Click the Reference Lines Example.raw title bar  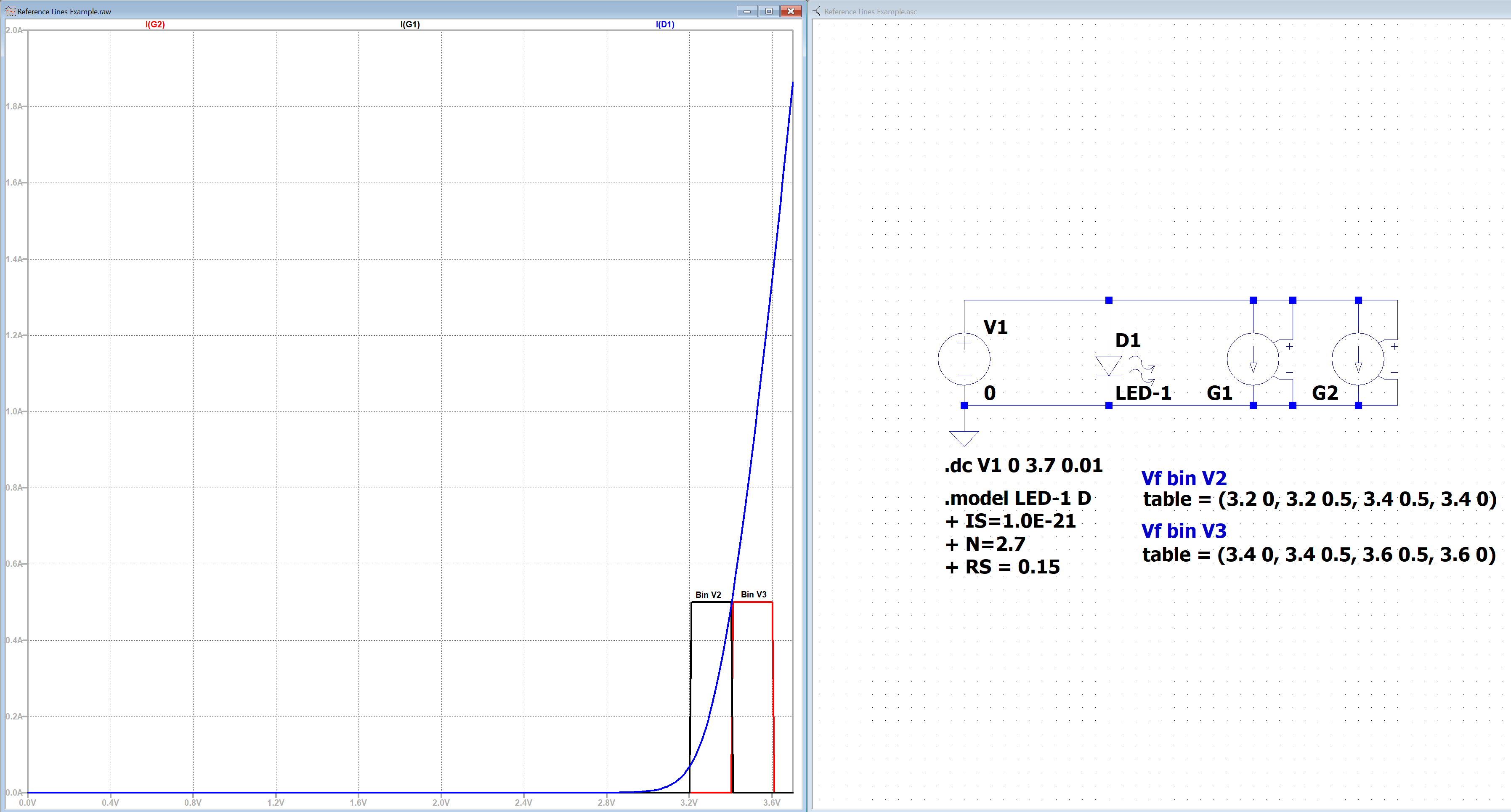(x=352, y=11)
